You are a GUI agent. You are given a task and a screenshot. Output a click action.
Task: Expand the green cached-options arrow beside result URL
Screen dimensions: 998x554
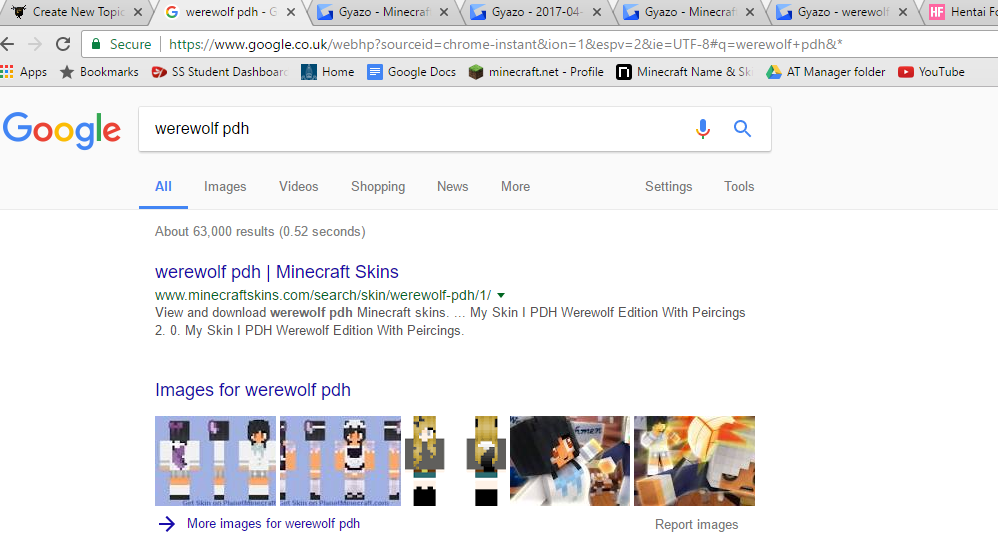click(x=501, y=295)
